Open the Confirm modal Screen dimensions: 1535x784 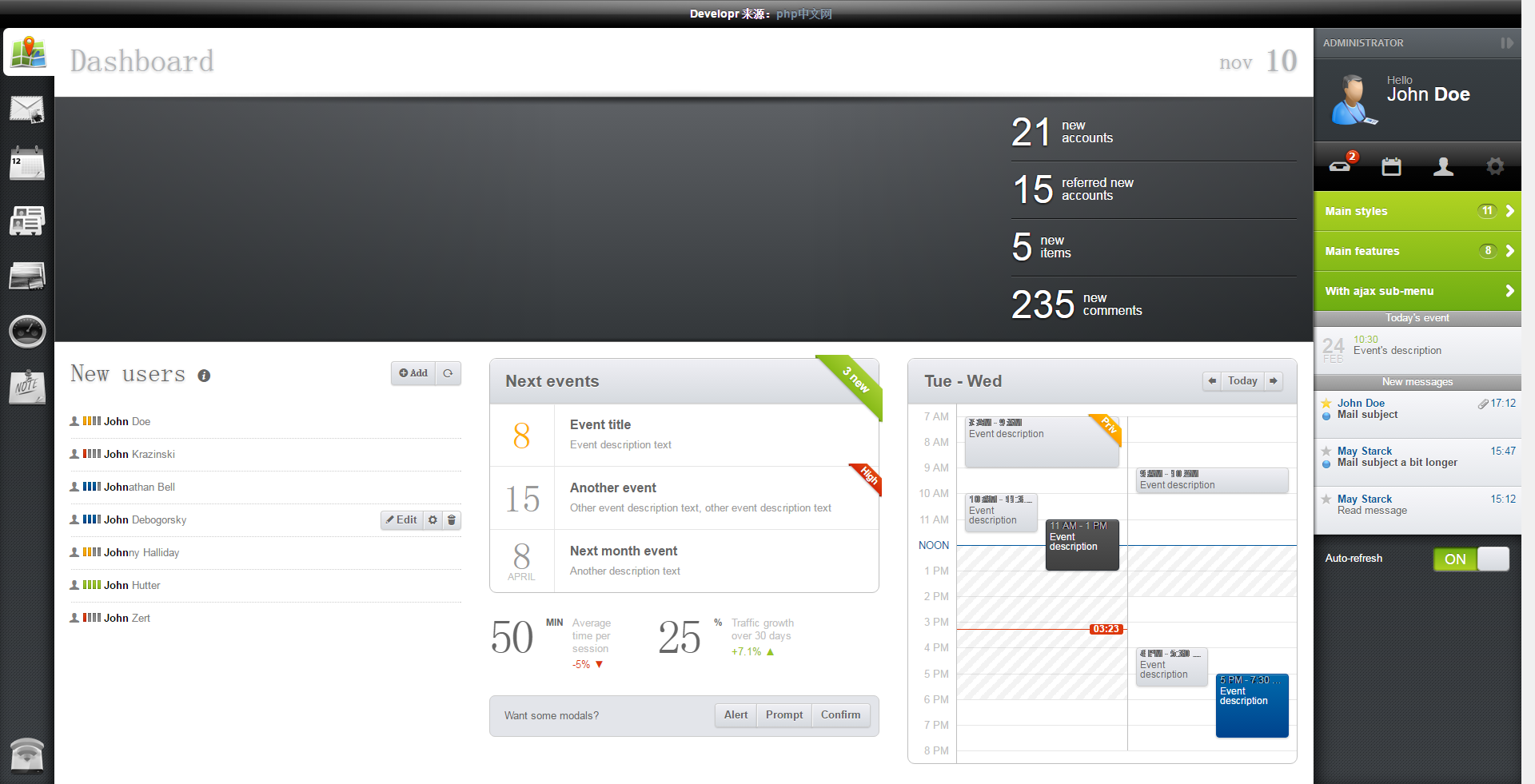[840, 715]
